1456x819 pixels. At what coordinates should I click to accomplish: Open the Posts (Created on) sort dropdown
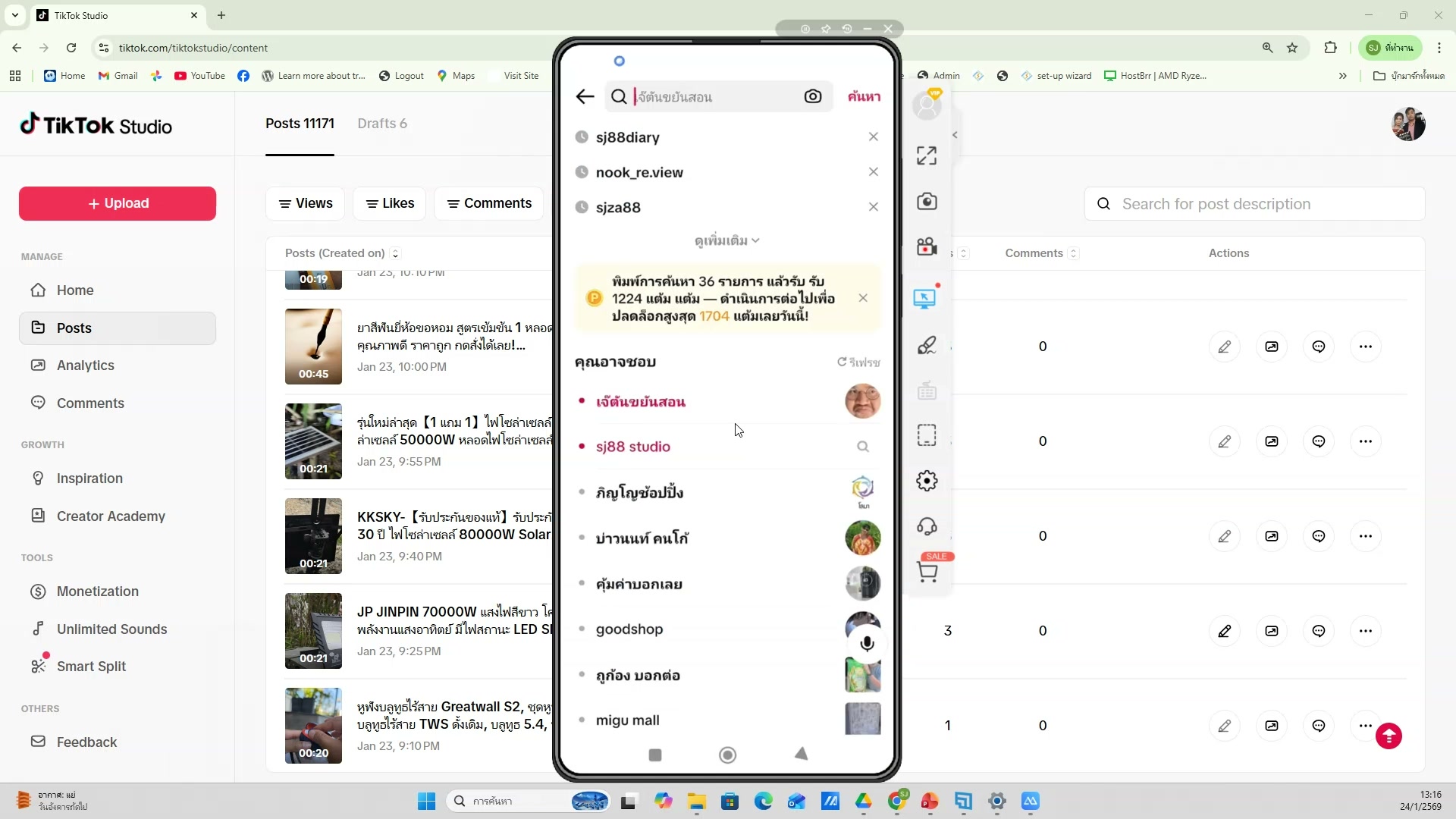click(395, 253)
